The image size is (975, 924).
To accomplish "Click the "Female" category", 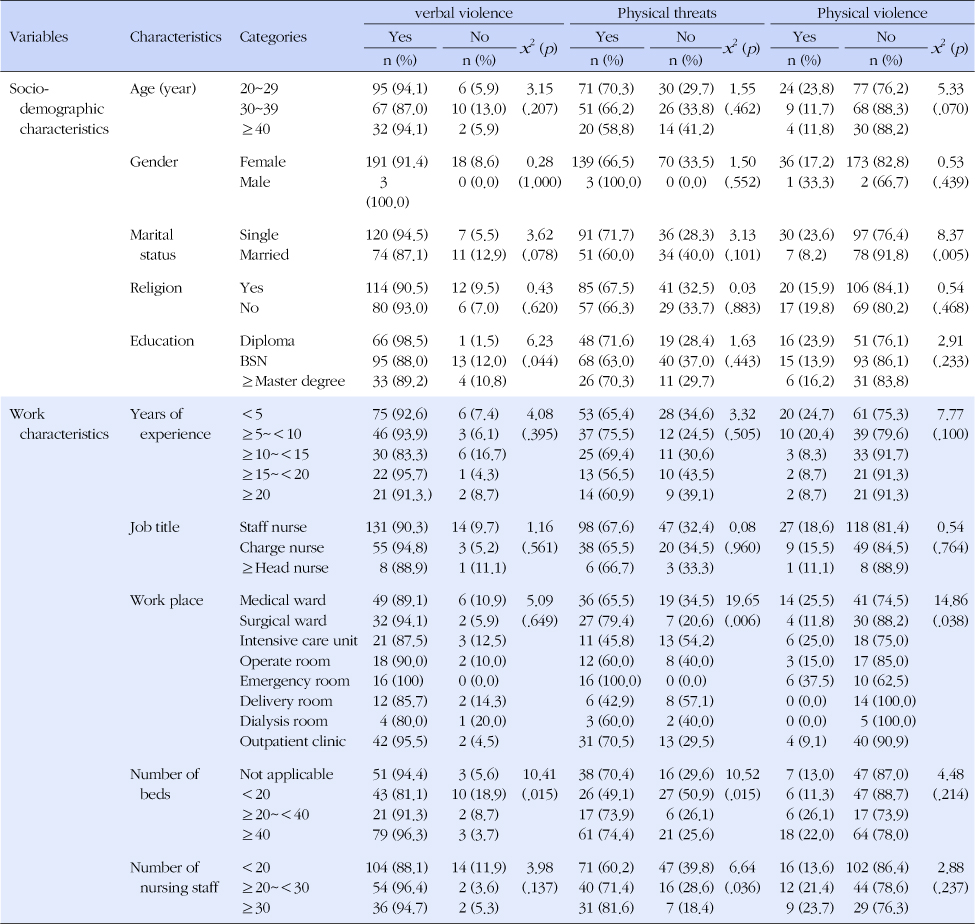I will 262,162.
